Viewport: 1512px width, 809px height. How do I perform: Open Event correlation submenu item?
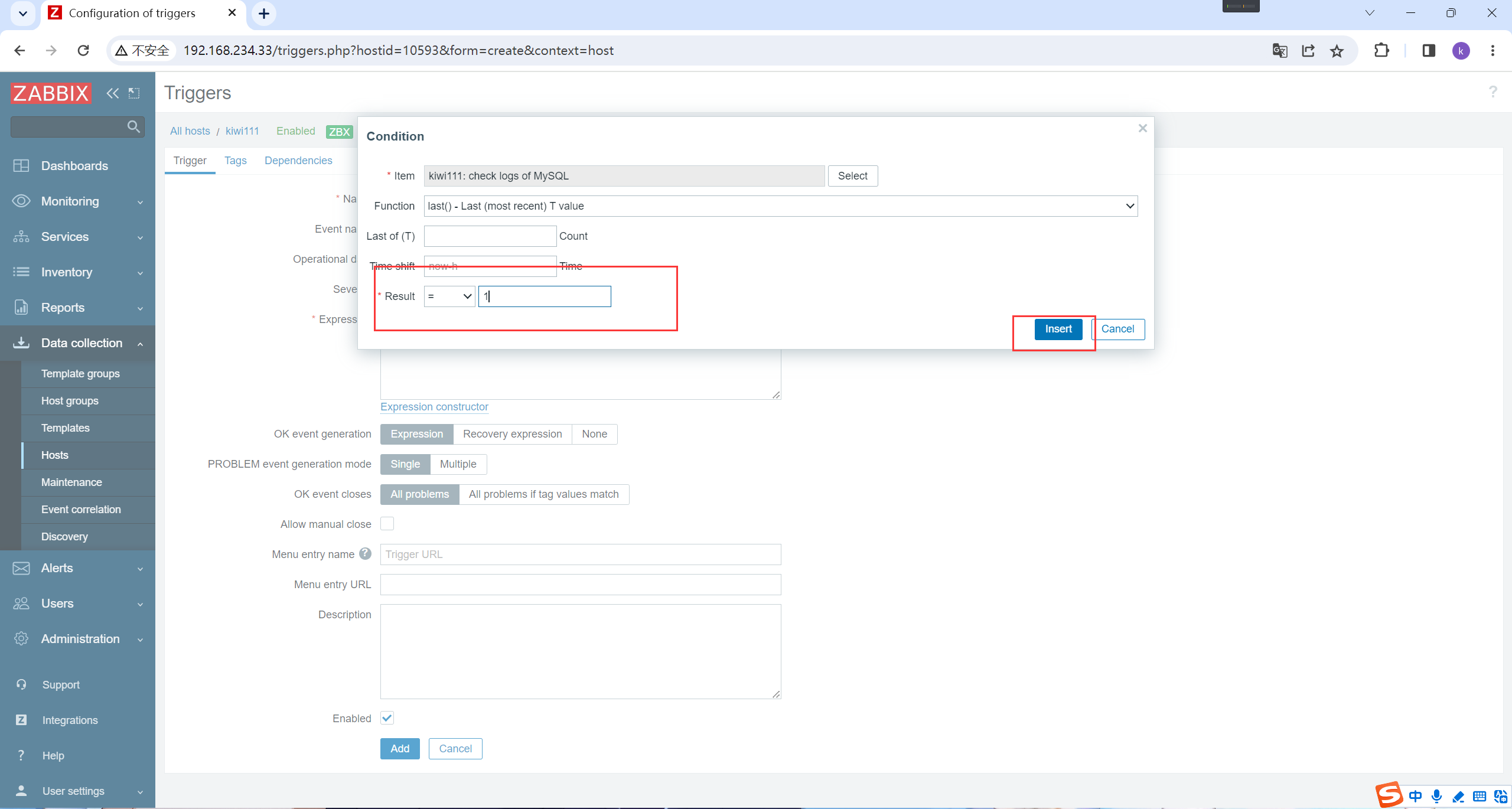[88, 510]
